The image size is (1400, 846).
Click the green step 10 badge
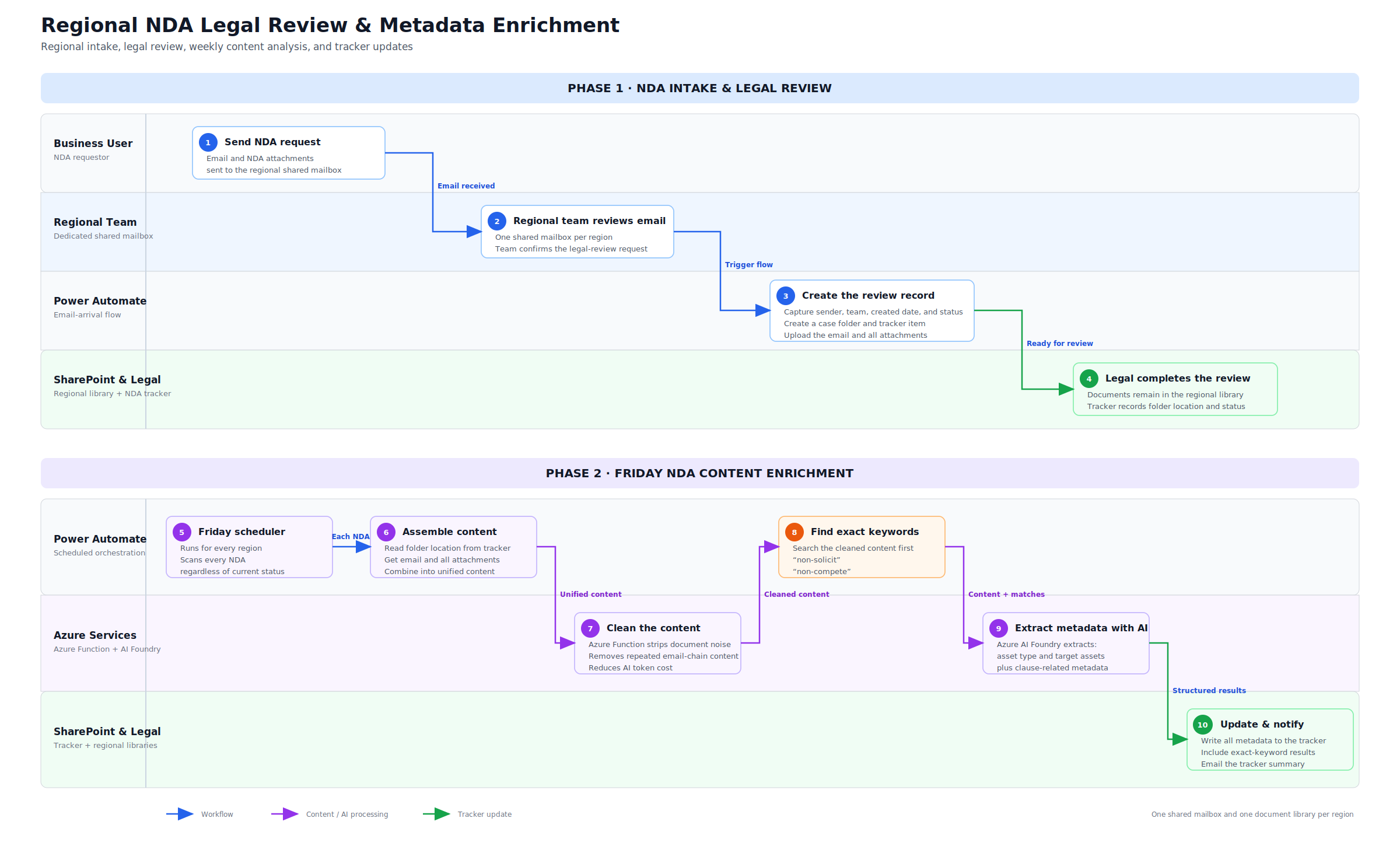(1202, 725)
